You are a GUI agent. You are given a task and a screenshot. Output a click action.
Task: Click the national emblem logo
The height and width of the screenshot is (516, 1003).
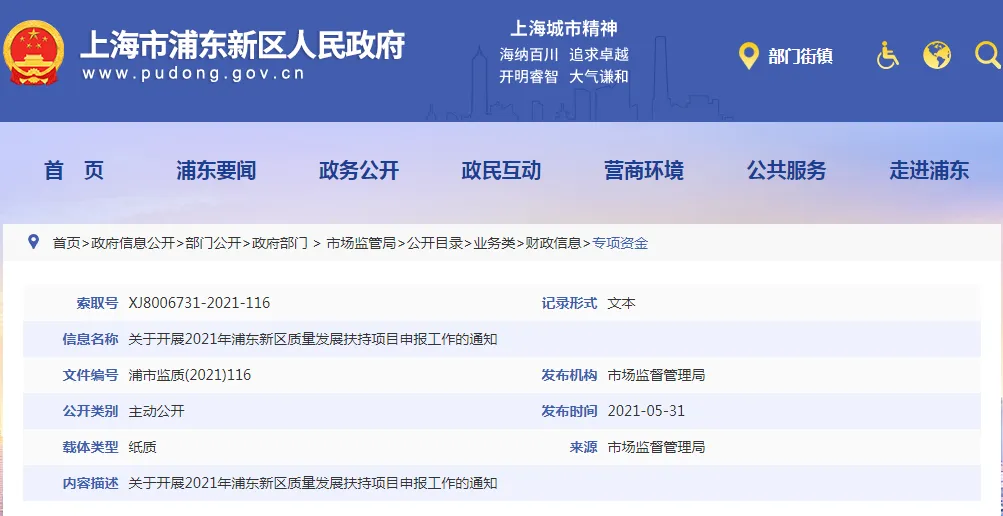click(x=33, y=53)
